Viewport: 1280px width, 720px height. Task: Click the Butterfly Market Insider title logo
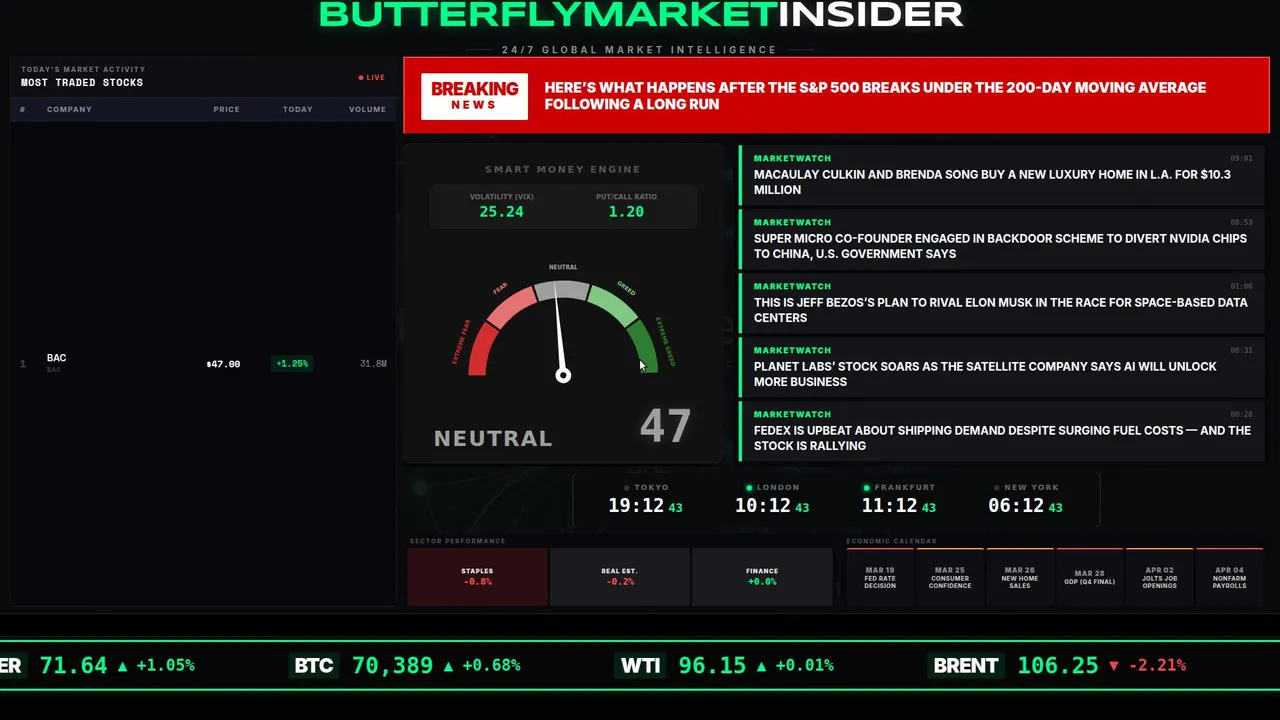tap(641, 14)
